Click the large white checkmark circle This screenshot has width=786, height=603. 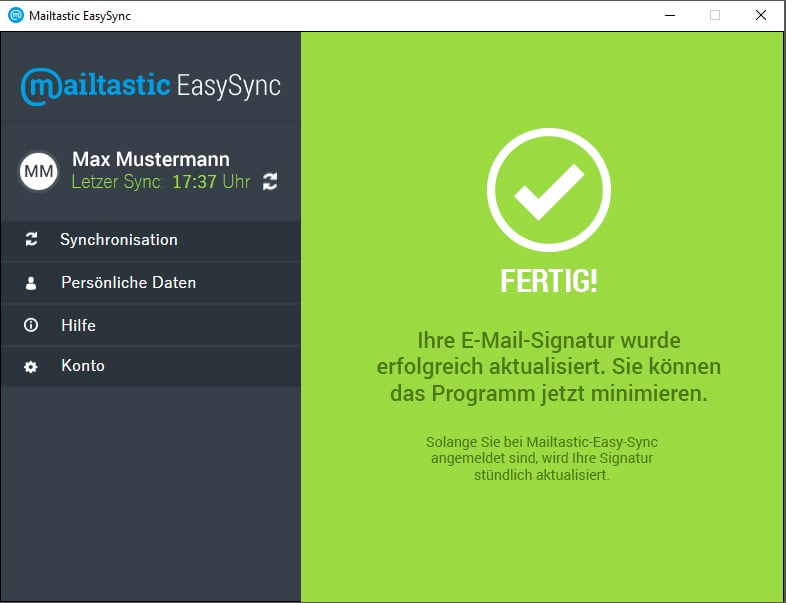549,190
